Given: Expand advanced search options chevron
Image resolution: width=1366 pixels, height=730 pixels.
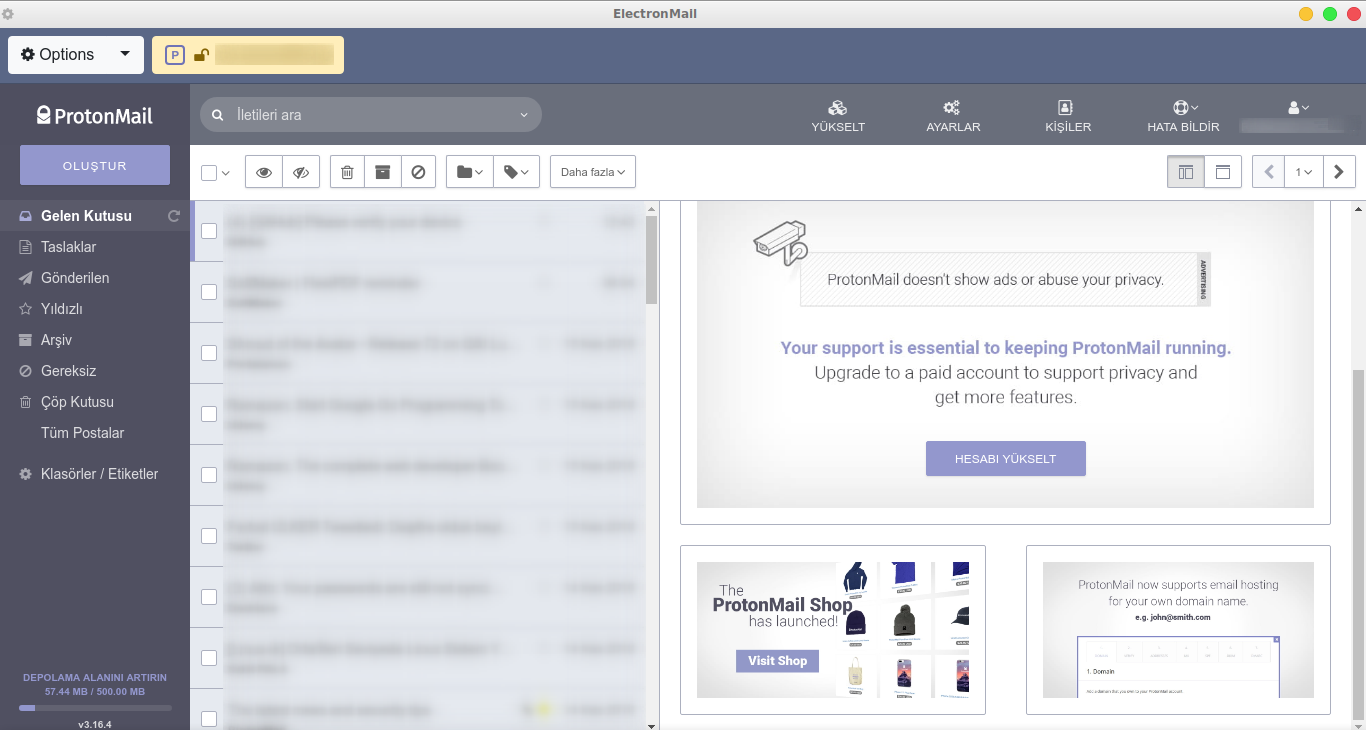Looking at the screenshot, I should coord(523,115).
